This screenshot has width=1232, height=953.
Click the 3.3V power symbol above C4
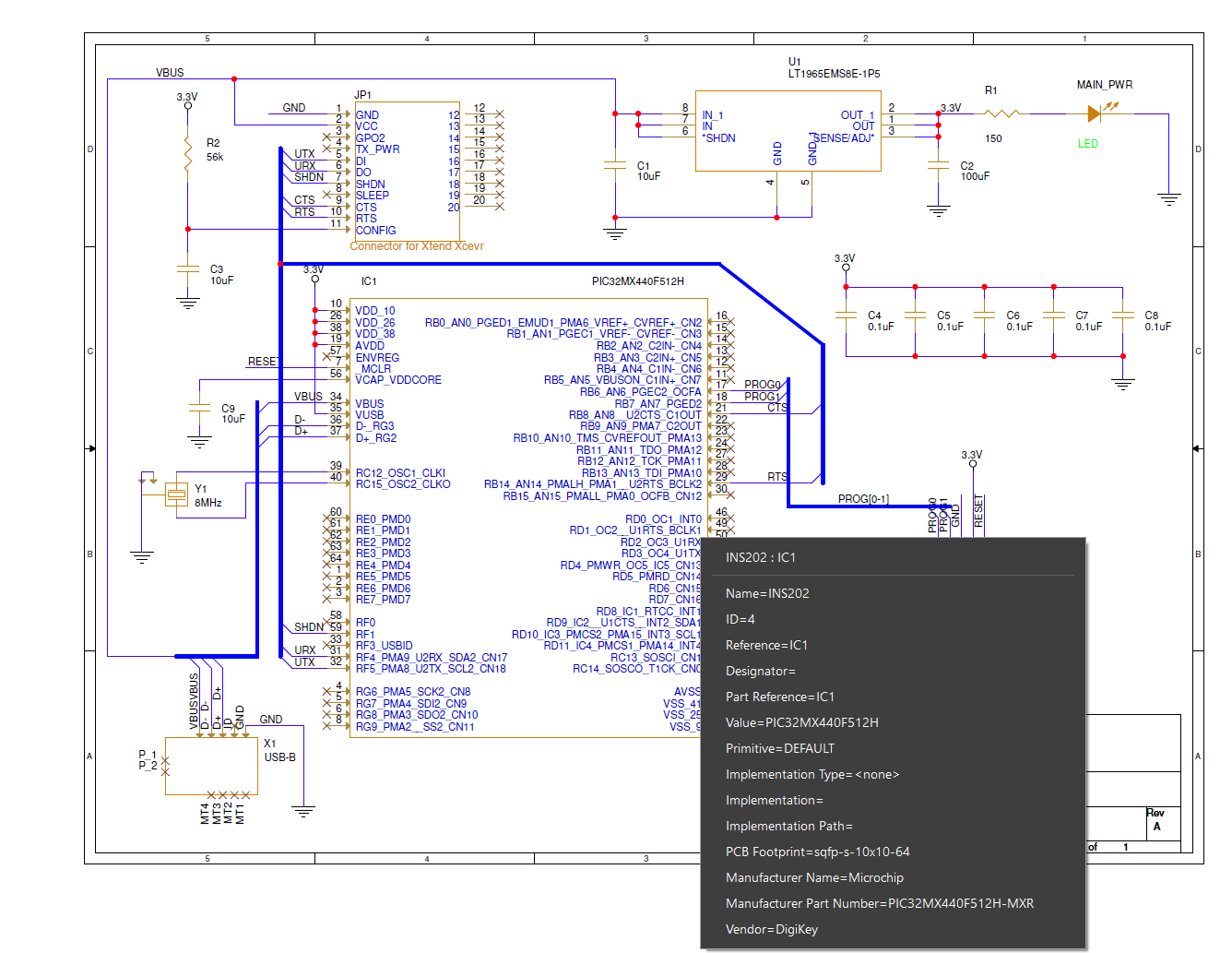[x=845, y=267]
